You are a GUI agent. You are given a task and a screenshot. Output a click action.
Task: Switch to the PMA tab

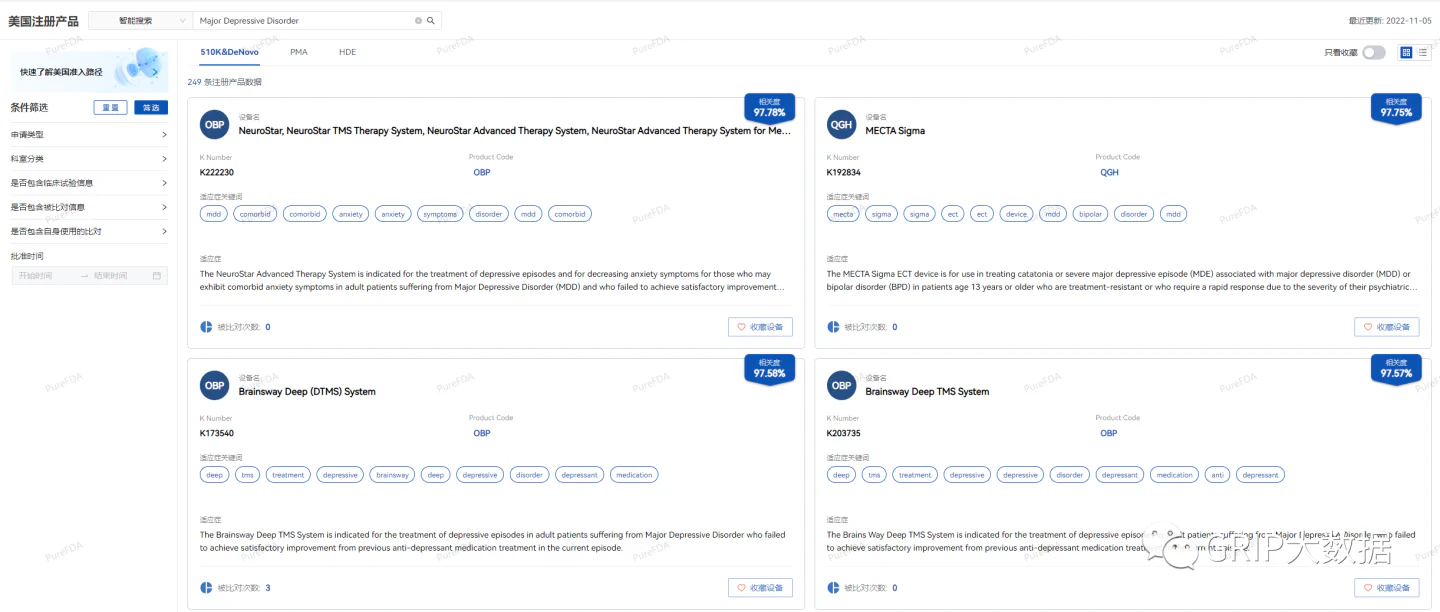point(299,52)
